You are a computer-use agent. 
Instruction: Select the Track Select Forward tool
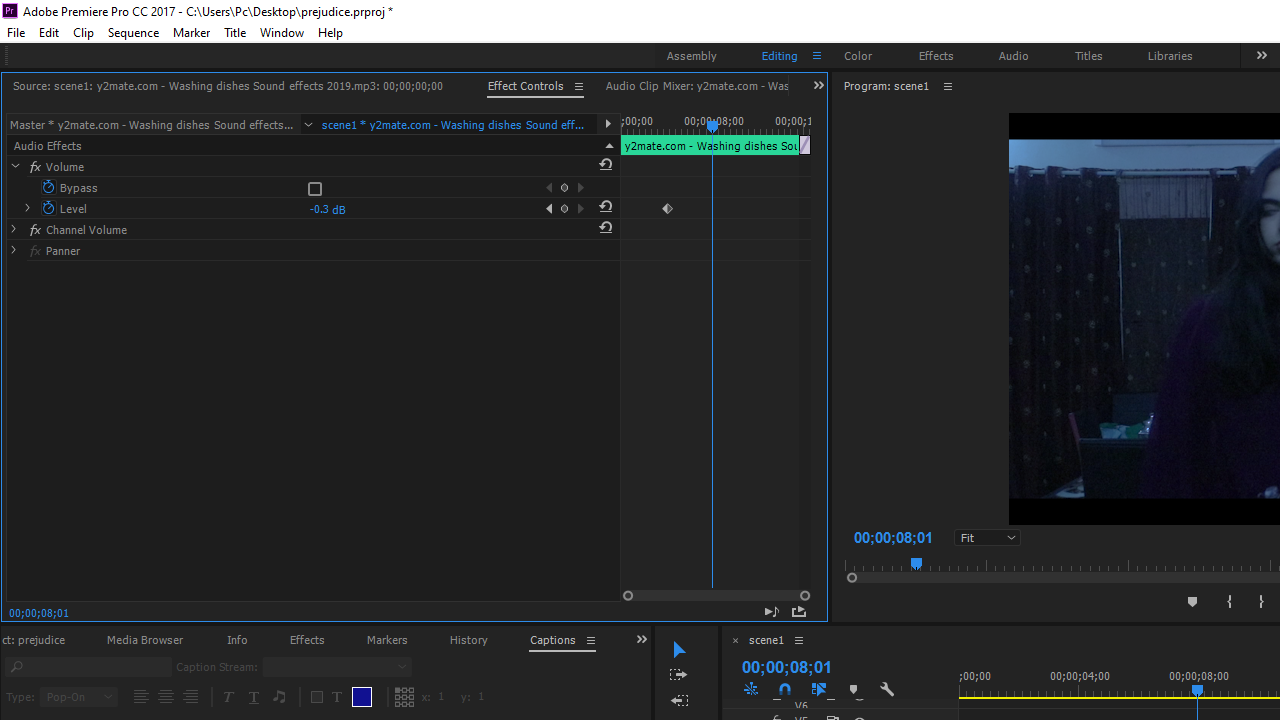tap(678, 675)
